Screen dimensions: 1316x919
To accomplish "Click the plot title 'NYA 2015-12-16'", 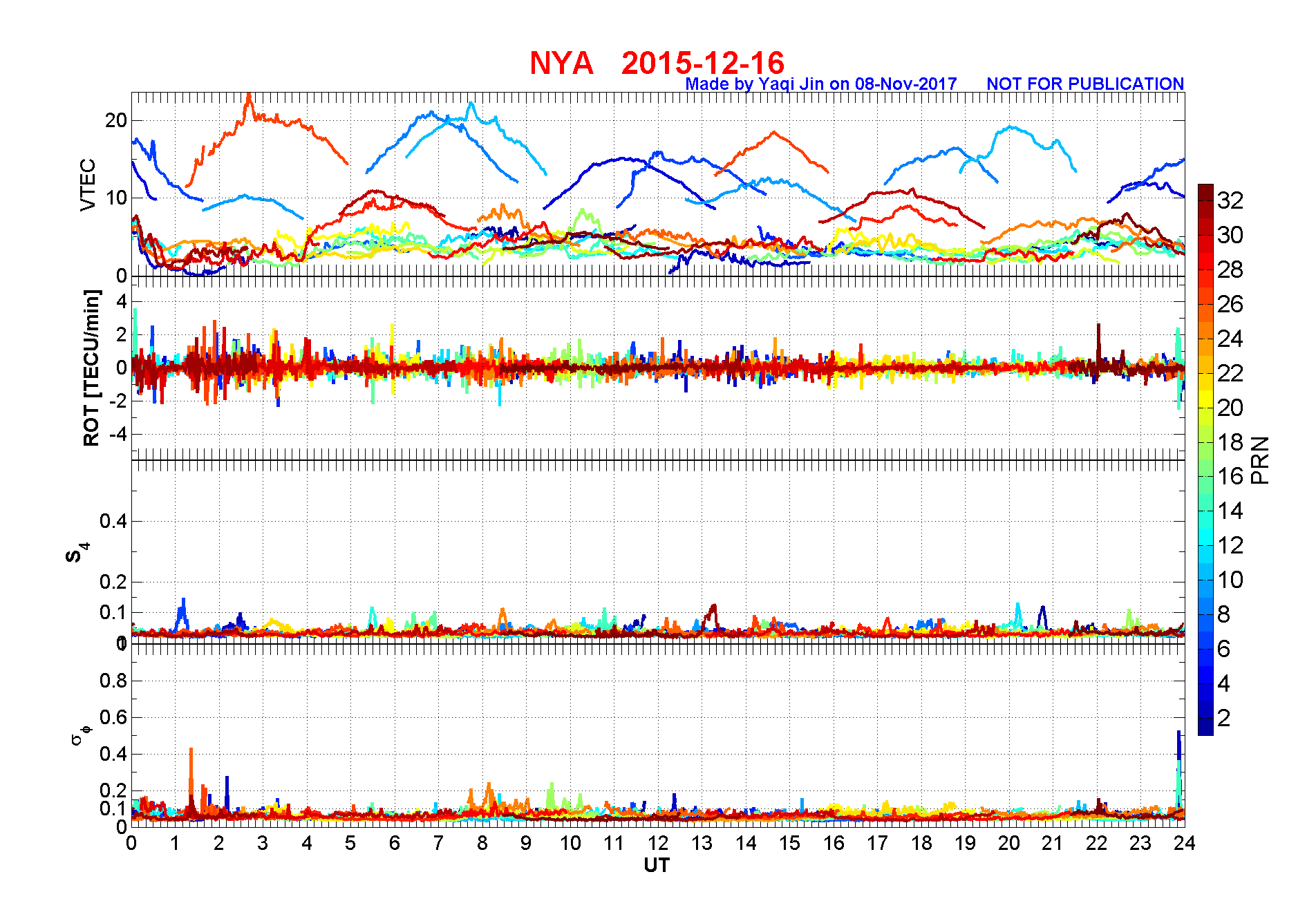I will pos(657,63).
